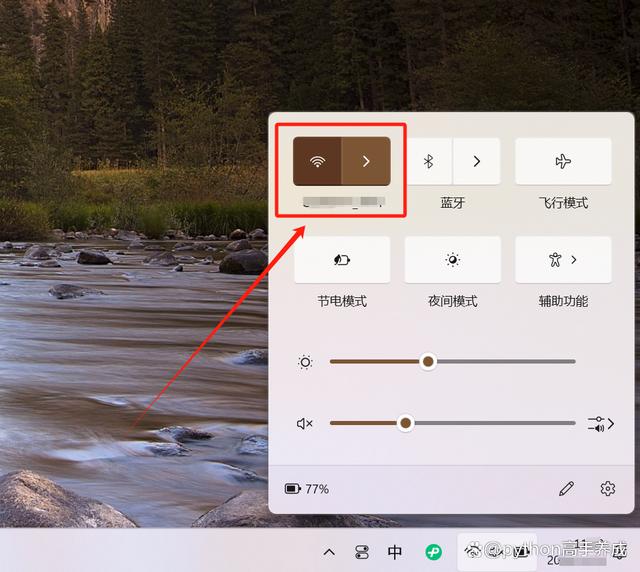
Task: Enable night light (夜间模式)
Action: point(453,260)
